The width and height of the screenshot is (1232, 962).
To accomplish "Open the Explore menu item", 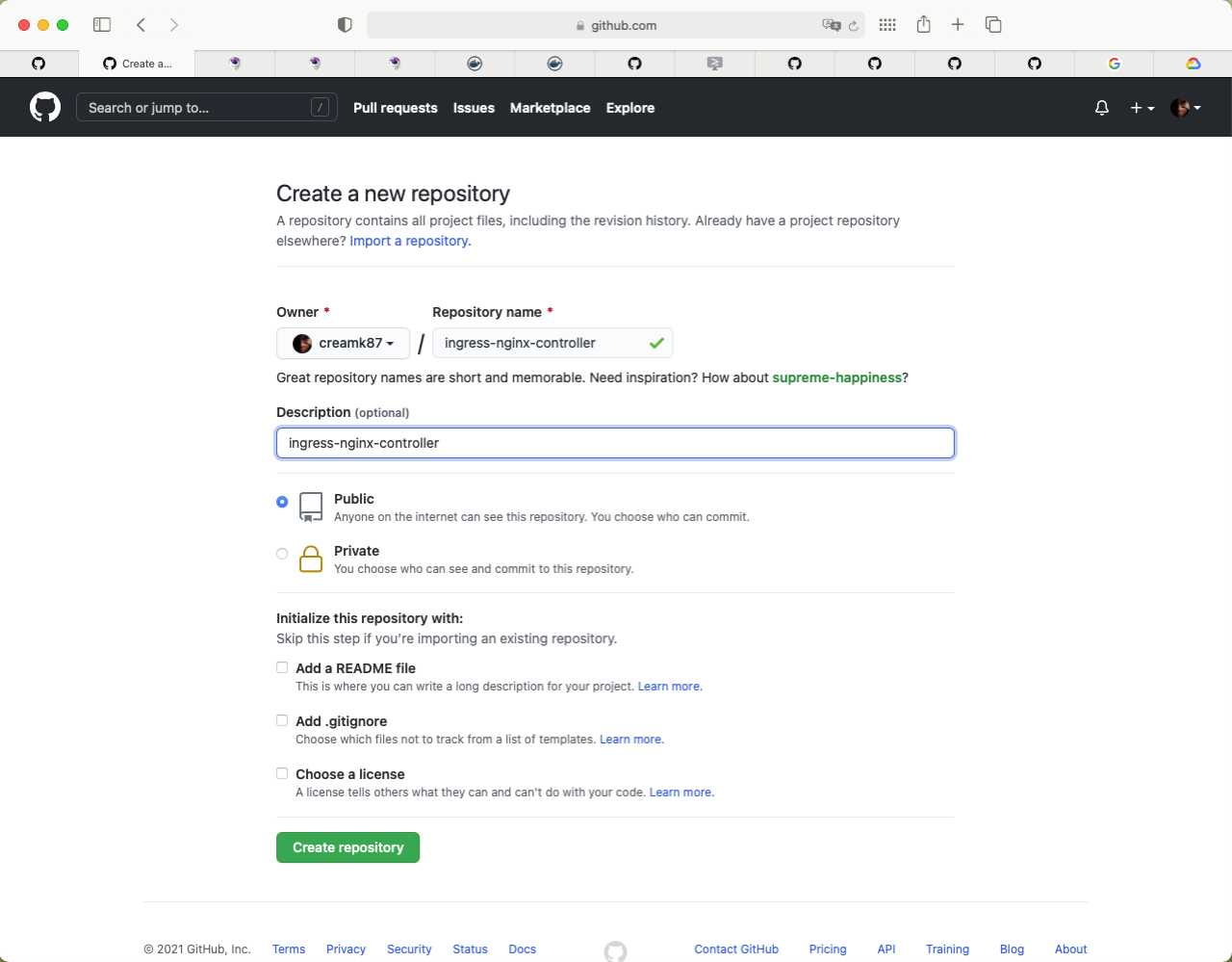I will 630,108.
